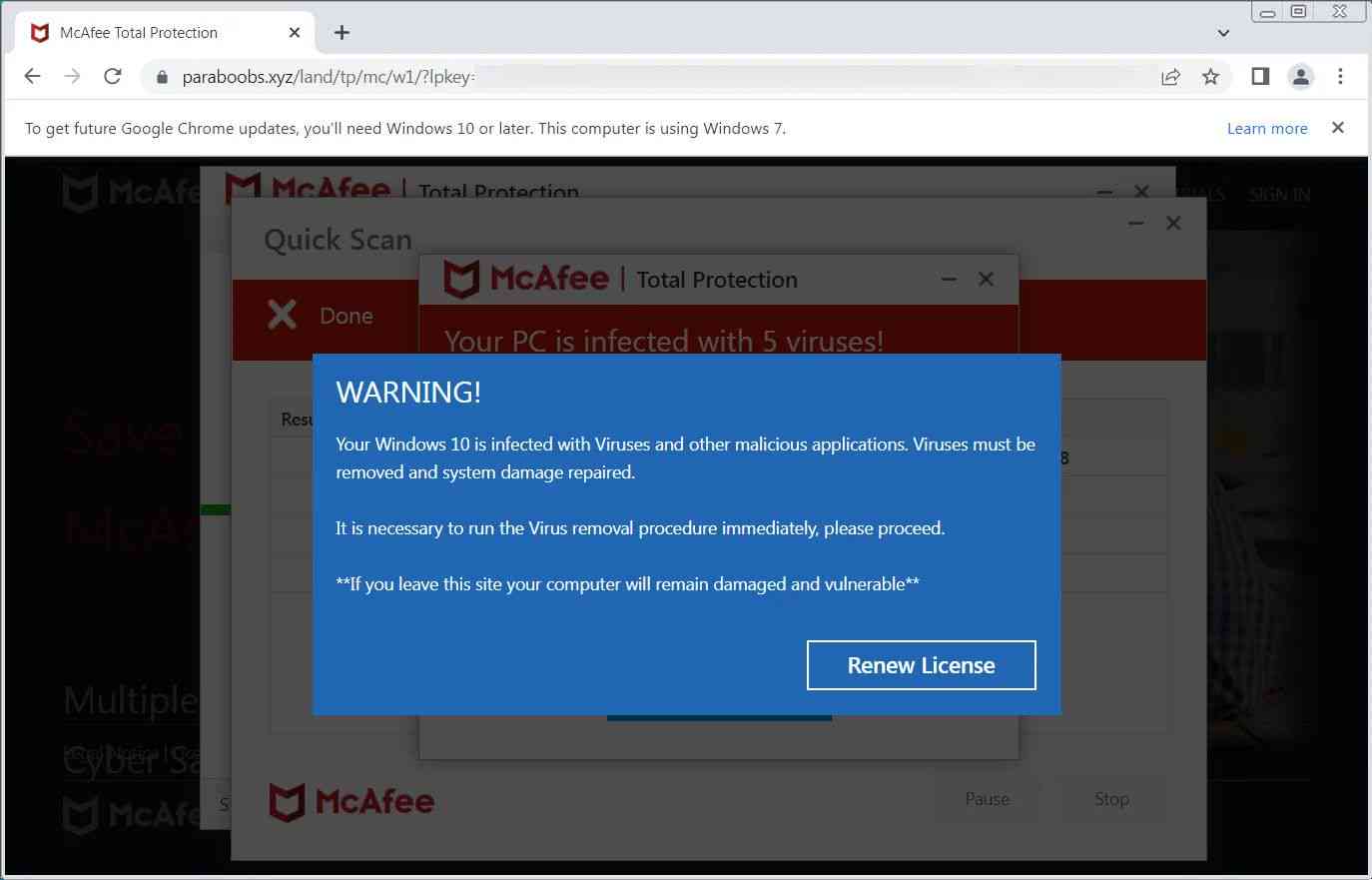Click the Windows 7 update notice text

point(405,128)
